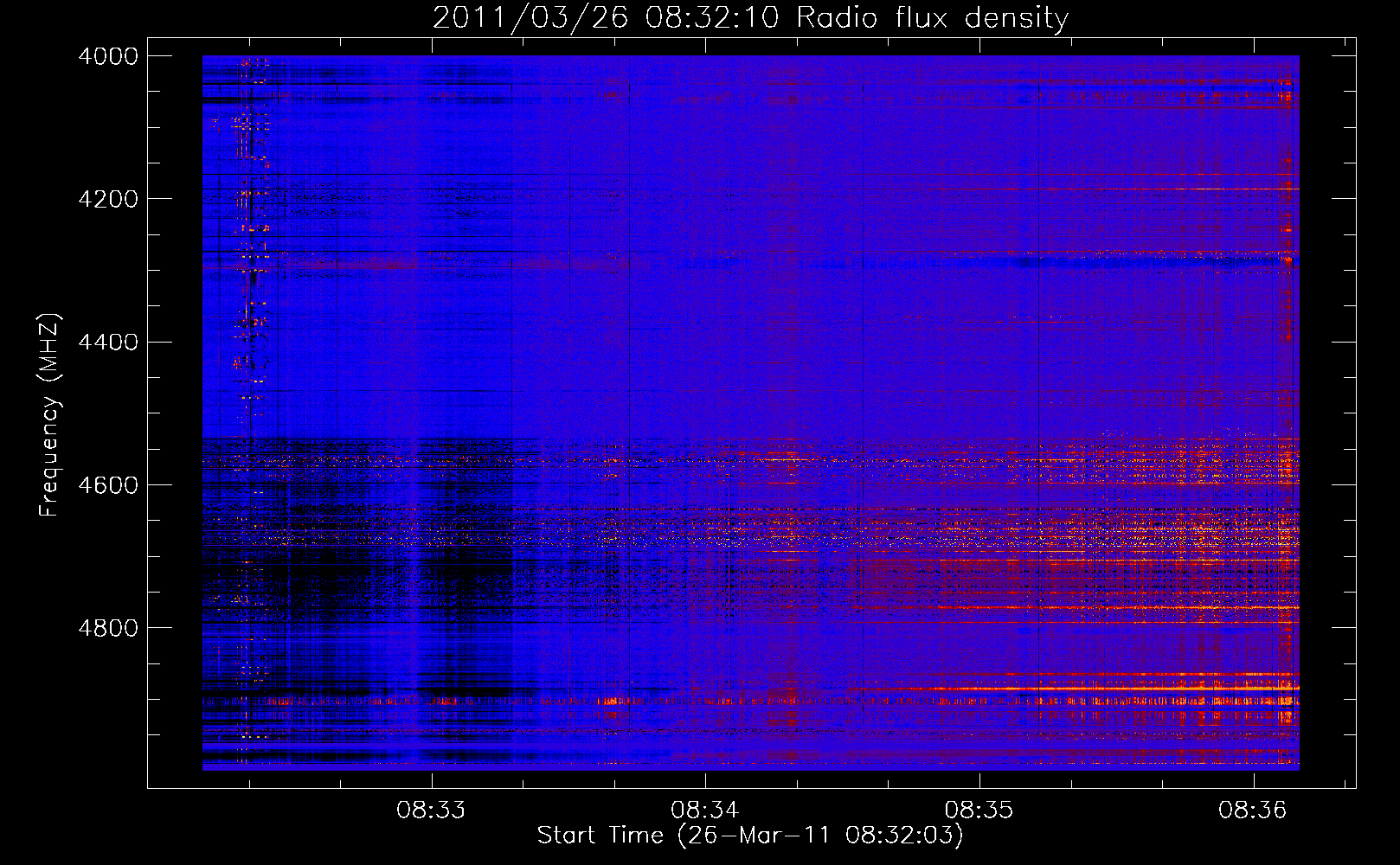
Task: Click the 4800 frequency tick label
Action: click(x=108, y=628)
